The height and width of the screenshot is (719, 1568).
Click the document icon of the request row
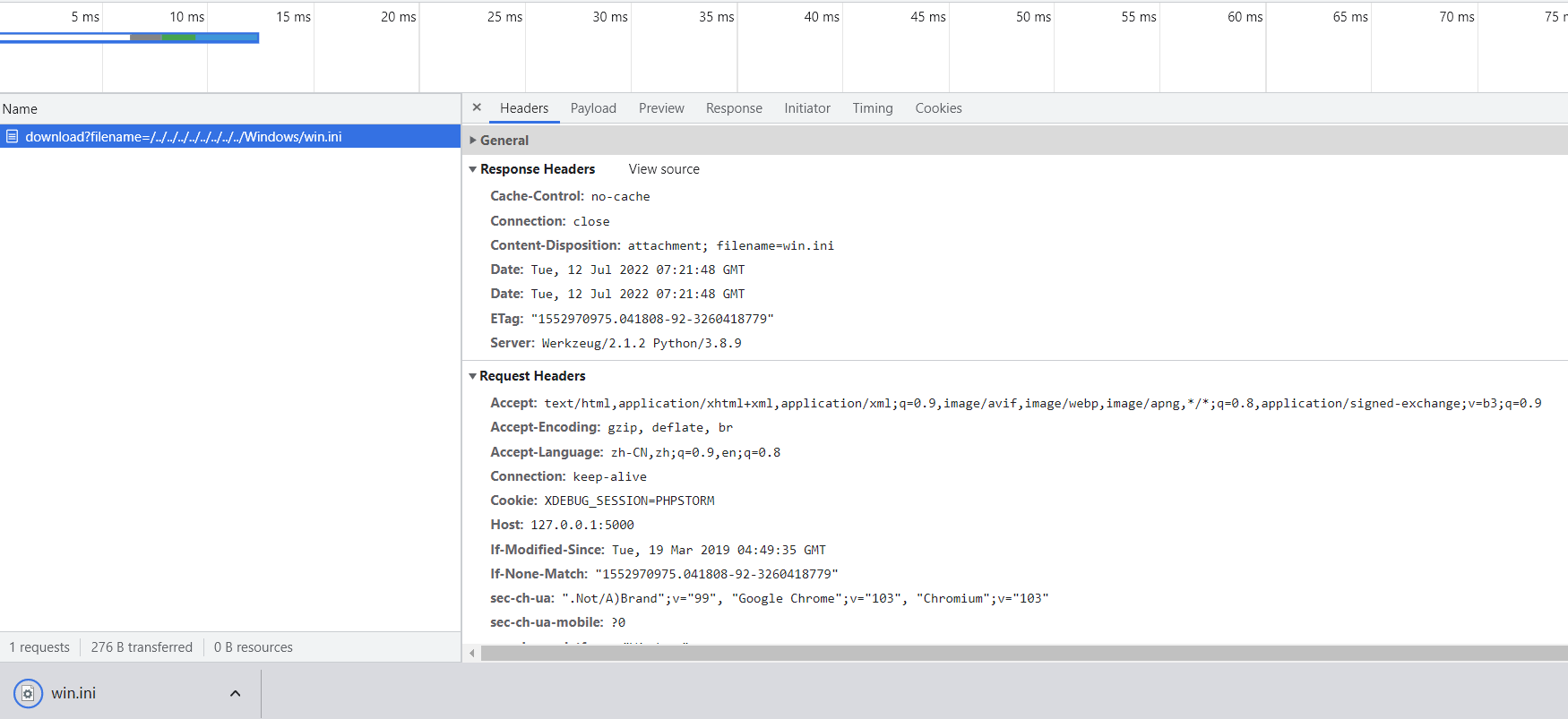coord(13,137)
